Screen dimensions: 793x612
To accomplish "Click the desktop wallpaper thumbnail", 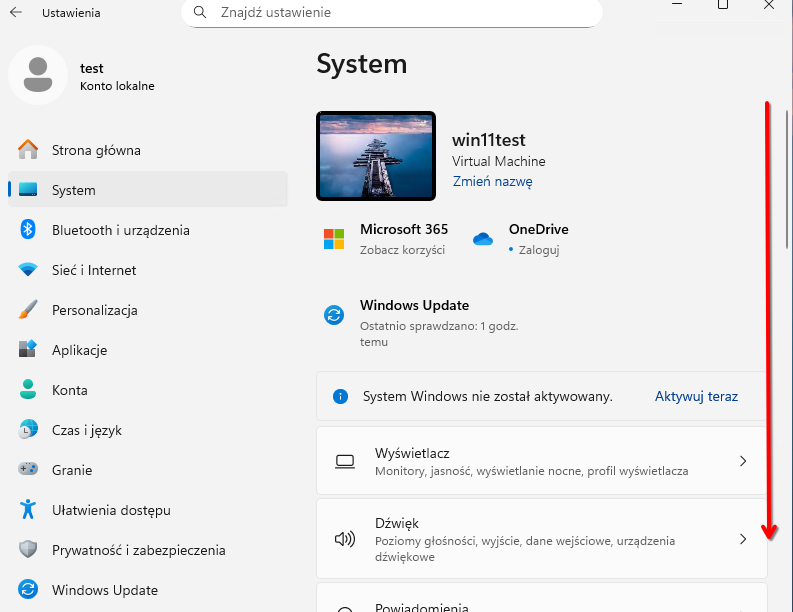I will tap(376, 156).
